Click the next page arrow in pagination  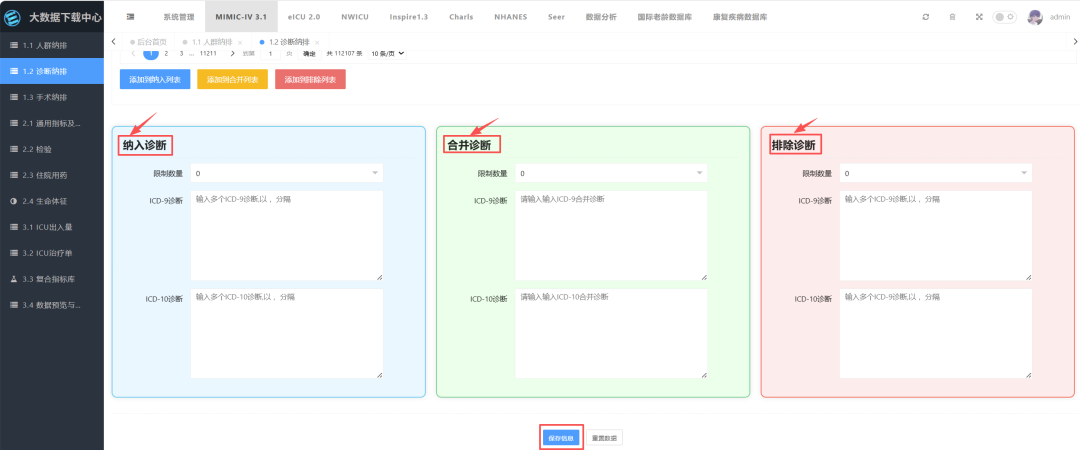point(232,53)
